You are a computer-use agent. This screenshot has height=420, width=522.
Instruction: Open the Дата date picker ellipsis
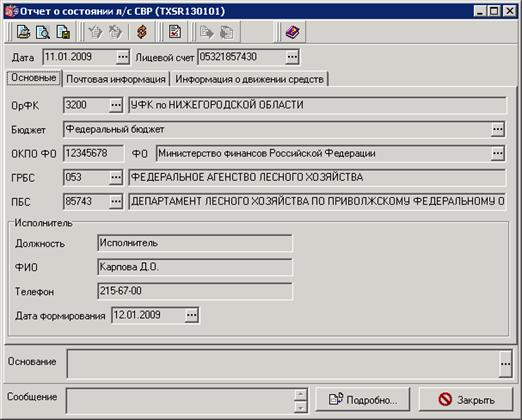click(123, 57)
